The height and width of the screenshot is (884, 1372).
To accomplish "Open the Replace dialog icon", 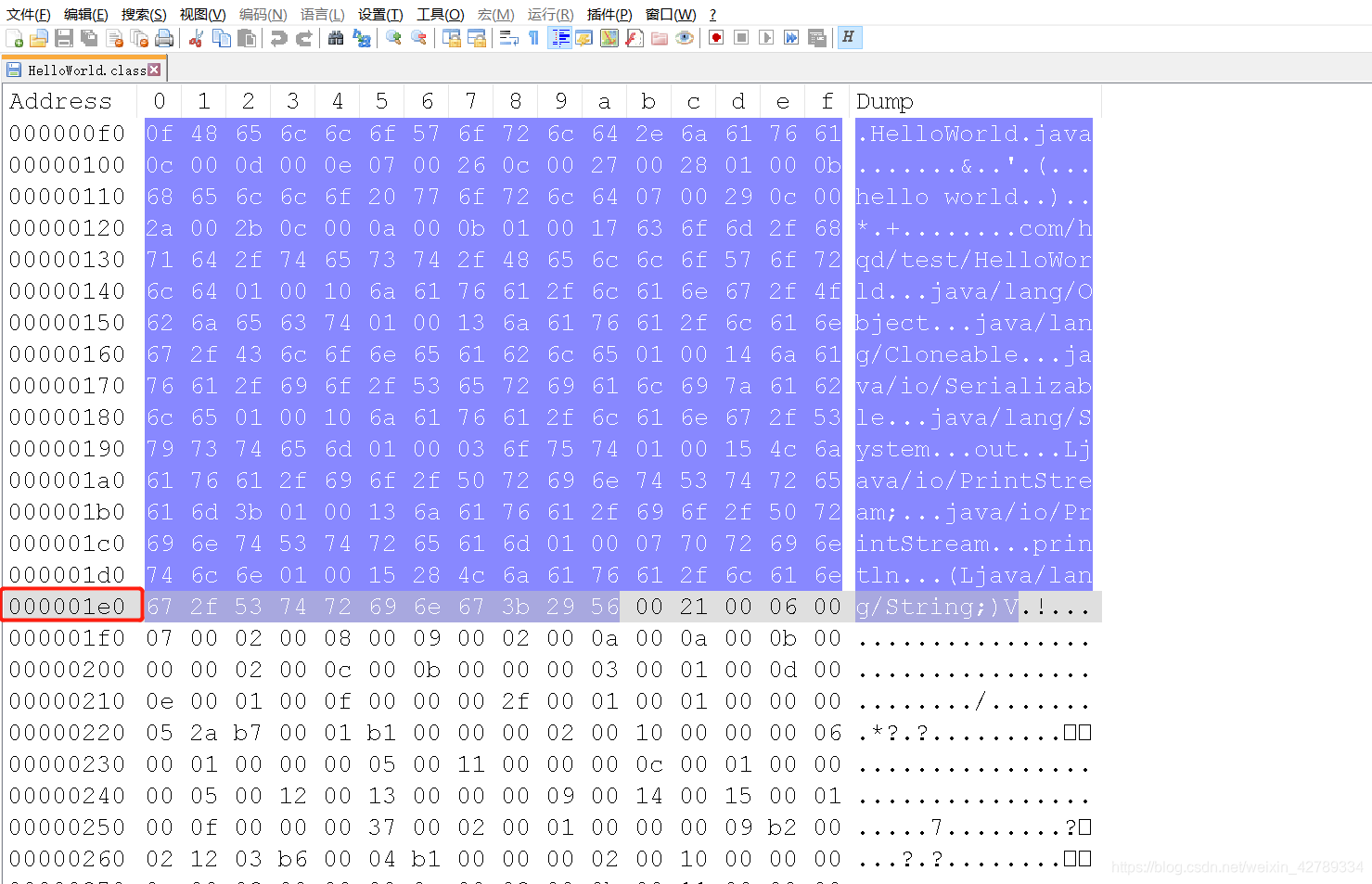I will coord(362,38).
